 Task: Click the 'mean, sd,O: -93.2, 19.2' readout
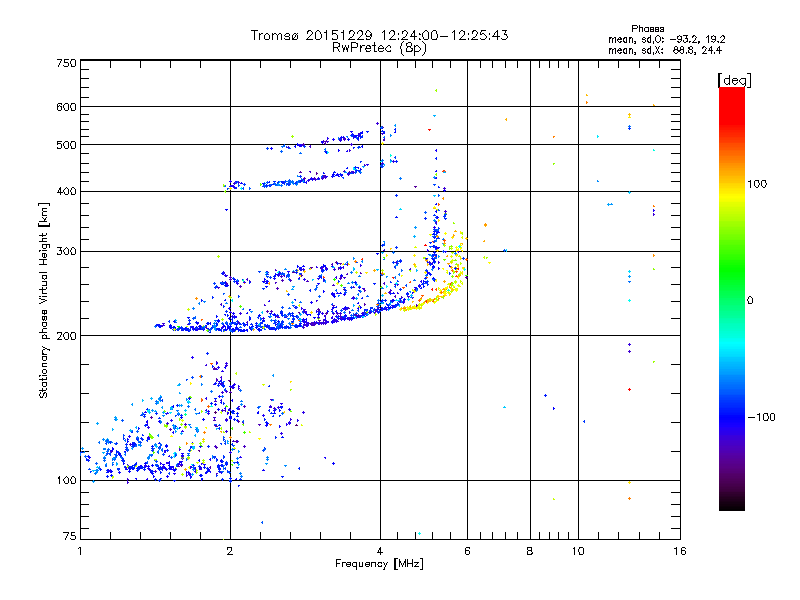coord(666,39)
